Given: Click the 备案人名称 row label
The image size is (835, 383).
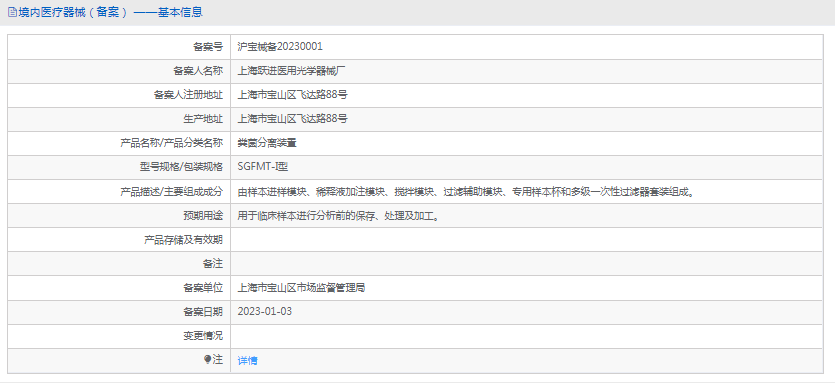Looking at the screenshot, I should tap(198, 71).
